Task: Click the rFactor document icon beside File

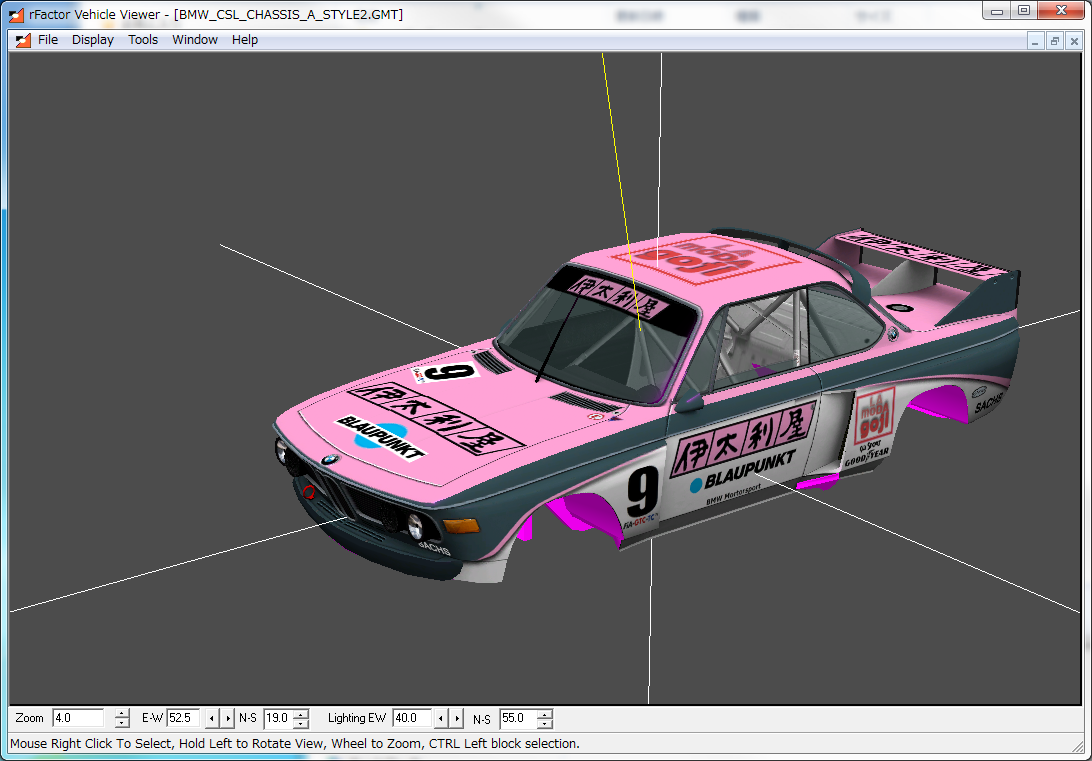Action: coord(23,40)
